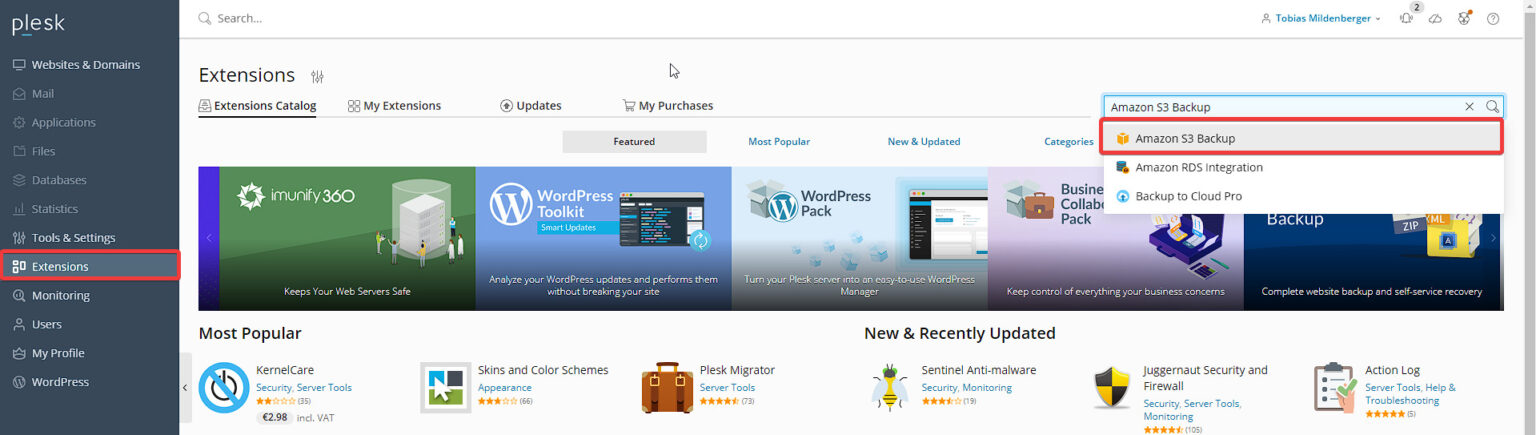Click the Action Log clipboard icon
The height and width of the screenshot is (435, 1536).
[1335, 388]
